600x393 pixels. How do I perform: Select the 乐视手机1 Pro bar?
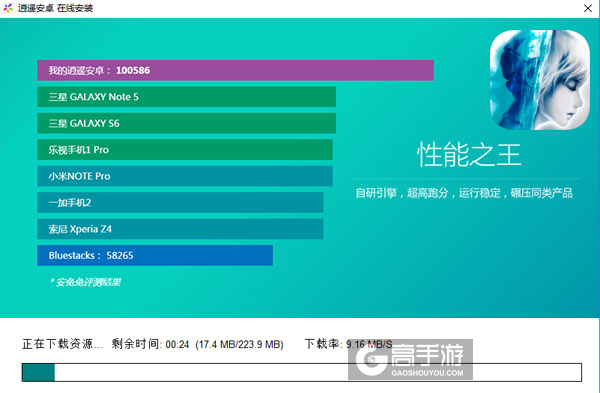[185, 150]
